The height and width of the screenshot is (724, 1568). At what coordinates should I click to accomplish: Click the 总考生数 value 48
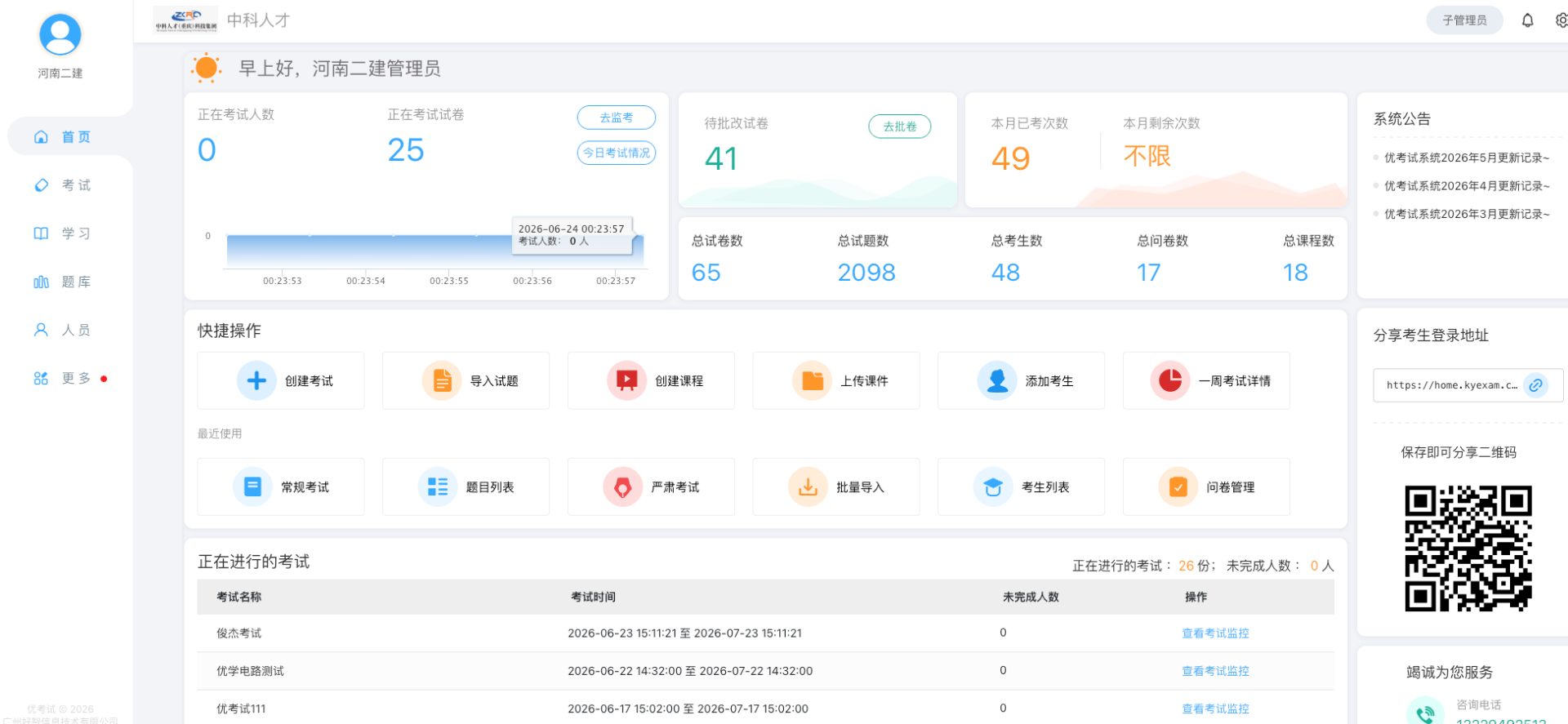pyautogui.click(x=1005, y=273)
